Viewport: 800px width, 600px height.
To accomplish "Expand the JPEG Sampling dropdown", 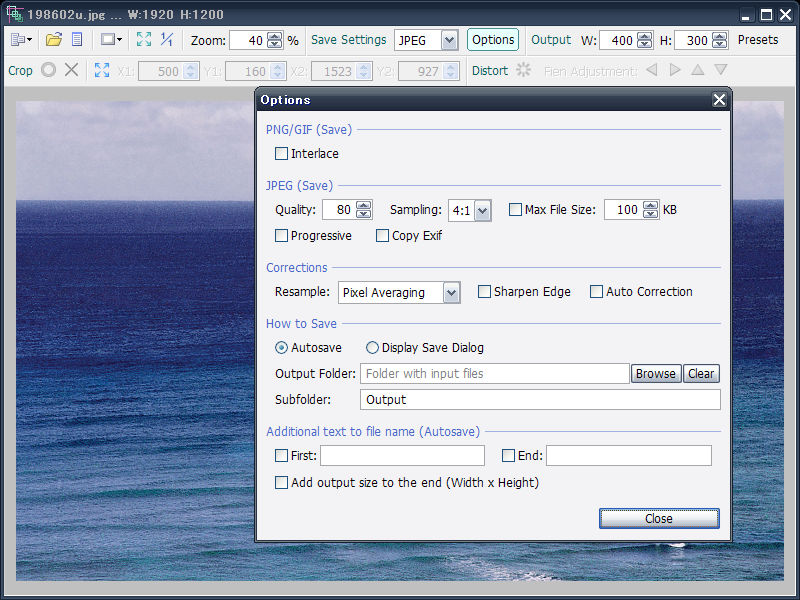I will coord(482,210).
